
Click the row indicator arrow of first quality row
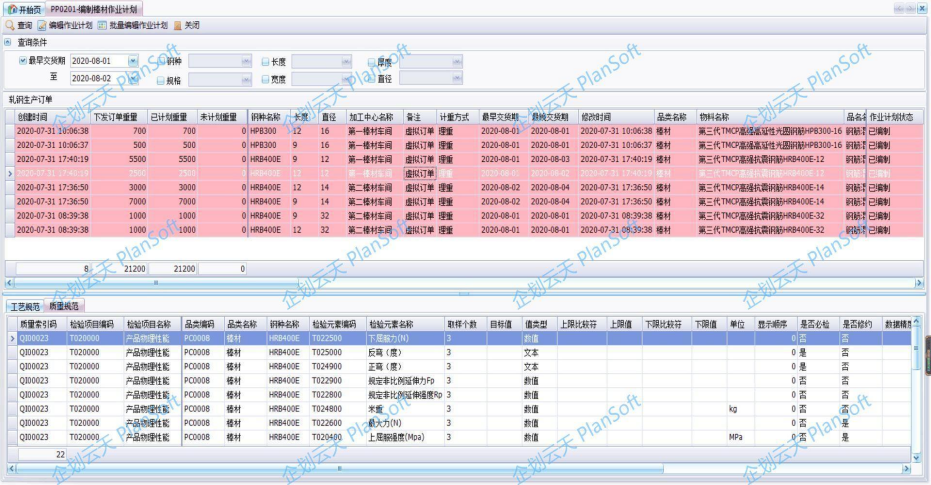12,338
